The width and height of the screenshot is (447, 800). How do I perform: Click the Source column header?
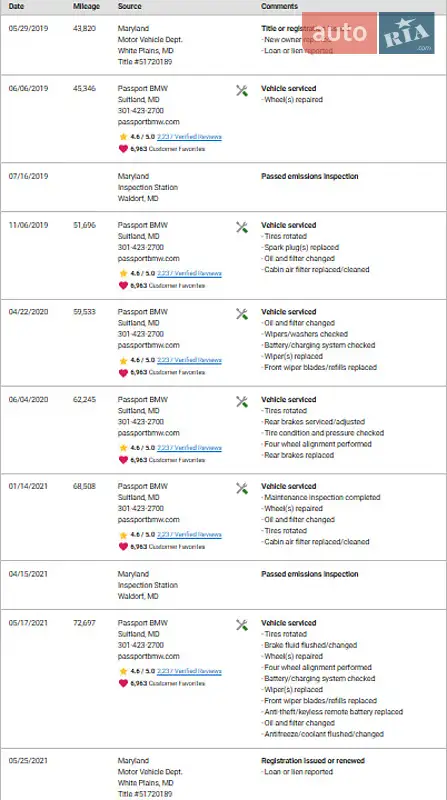(130, 6)
